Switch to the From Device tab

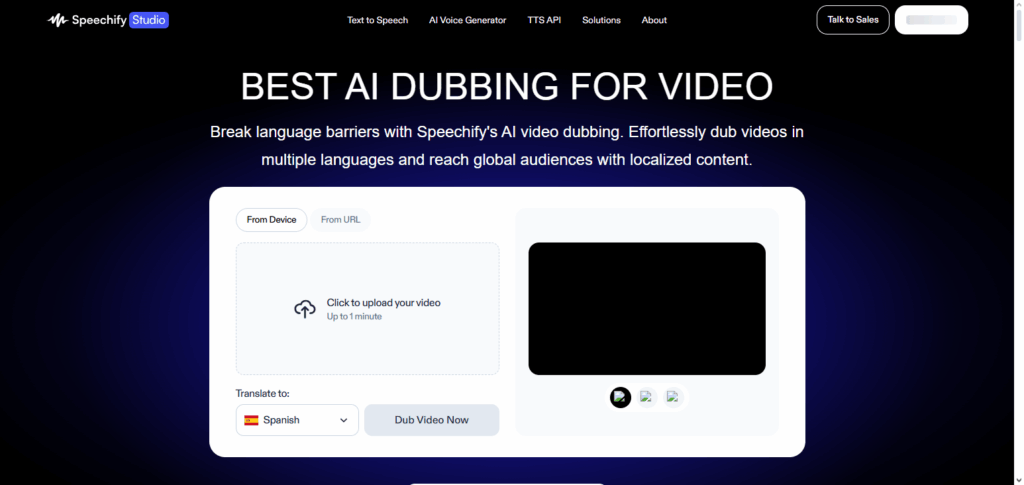coord(271,220)
